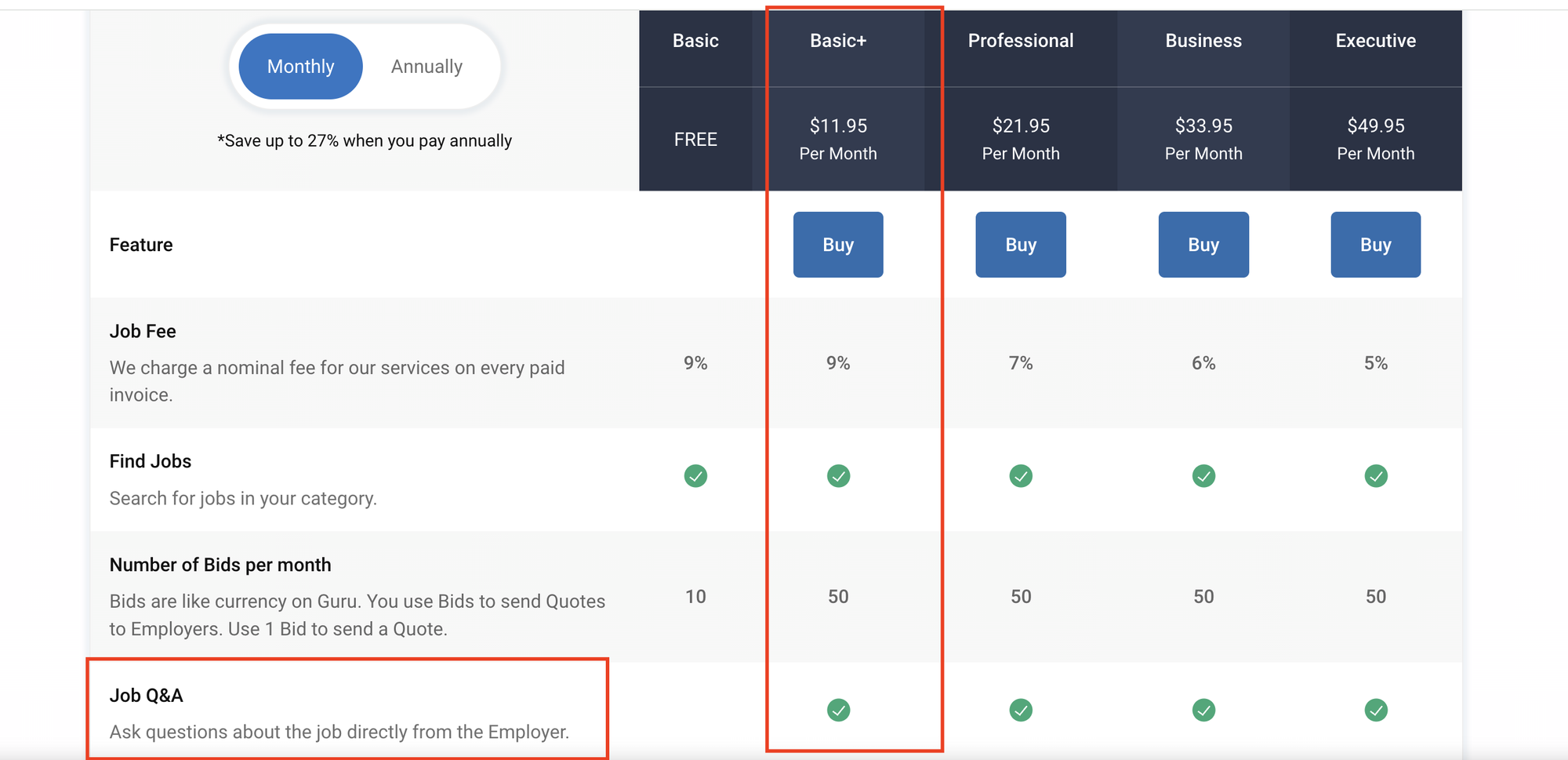The height and width of the screenshot is (760, 1568).
Task: Click the Find Jobs row title
Action: coord(151,461)
